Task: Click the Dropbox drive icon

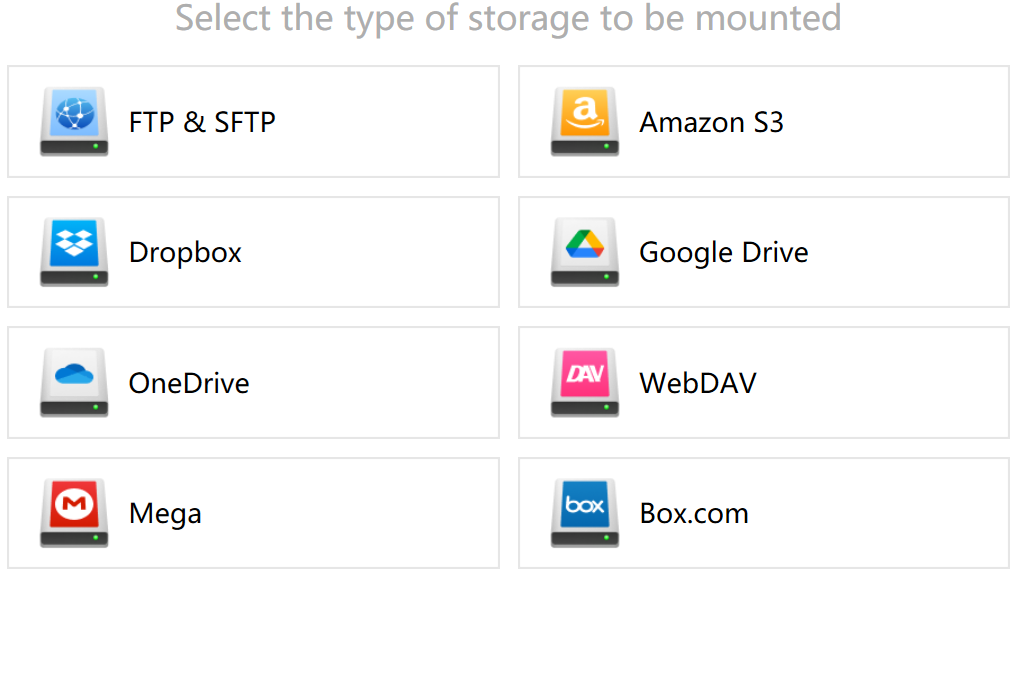Action: coord(74,252)
